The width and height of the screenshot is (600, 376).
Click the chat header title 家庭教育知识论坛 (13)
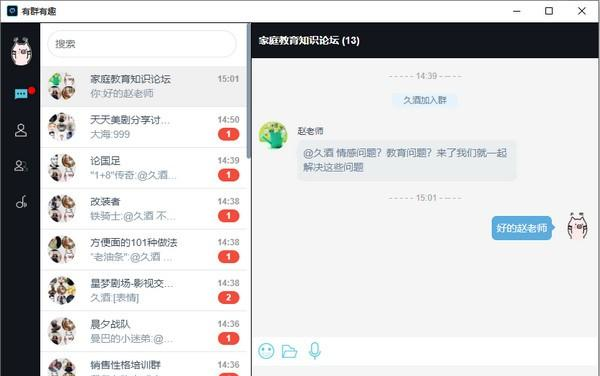pyautogui.click(x=309, y=41)
